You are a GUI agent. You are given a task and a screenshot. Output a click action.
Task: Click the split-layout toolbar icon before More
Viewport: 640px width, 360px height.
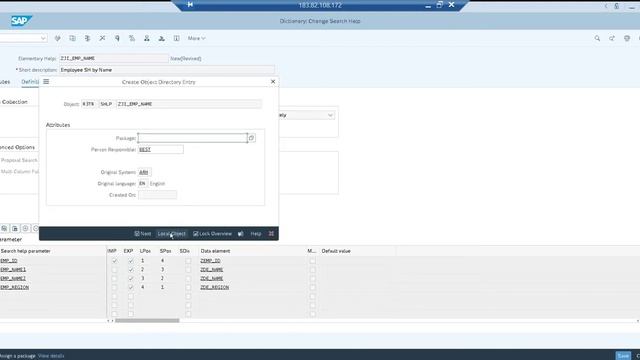tap(176, 38)
